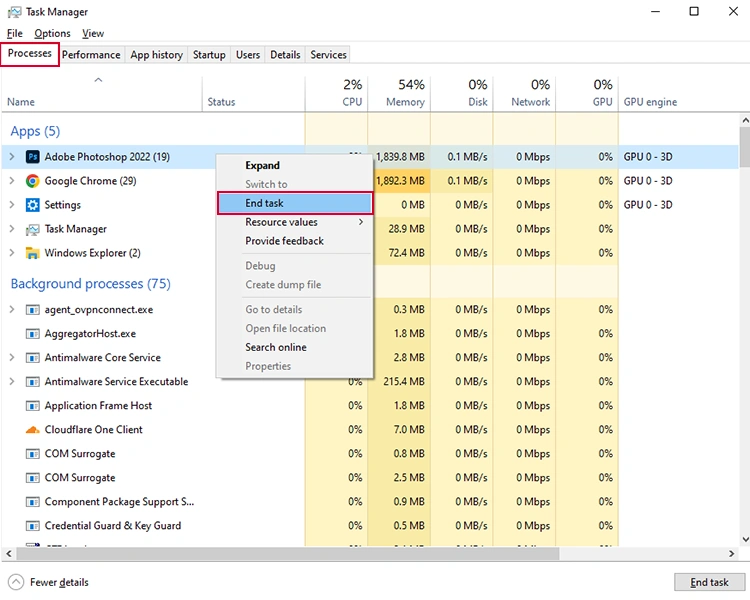Screen dimensions: 750x600
Task: Open the View menu
Action: click(93, 33)
